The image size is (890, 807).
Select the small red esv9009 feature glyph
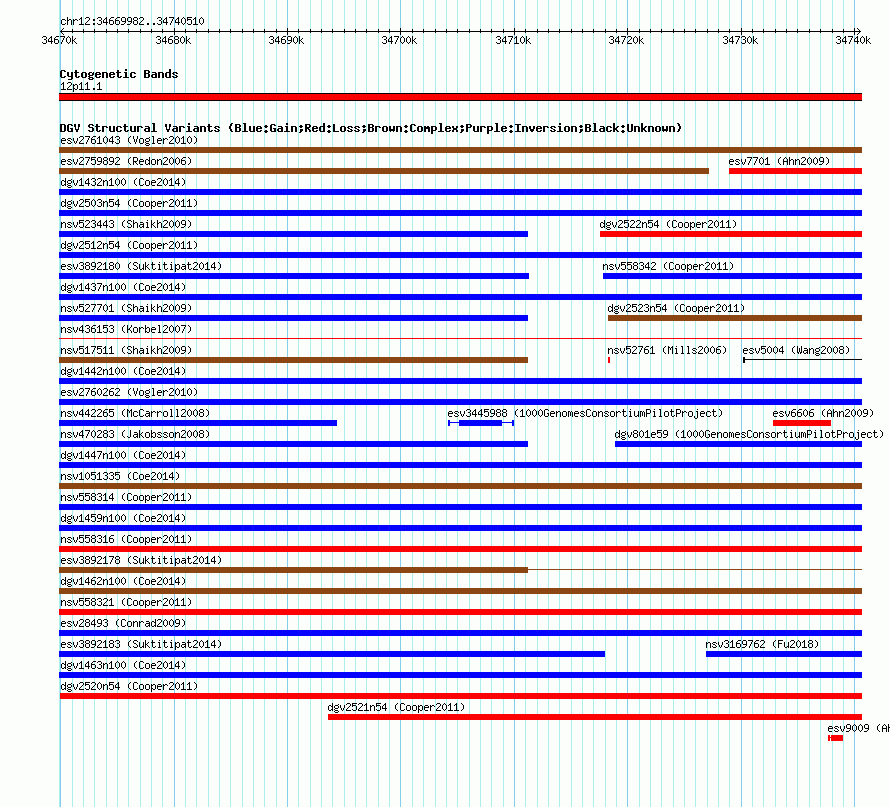[836, 738]
